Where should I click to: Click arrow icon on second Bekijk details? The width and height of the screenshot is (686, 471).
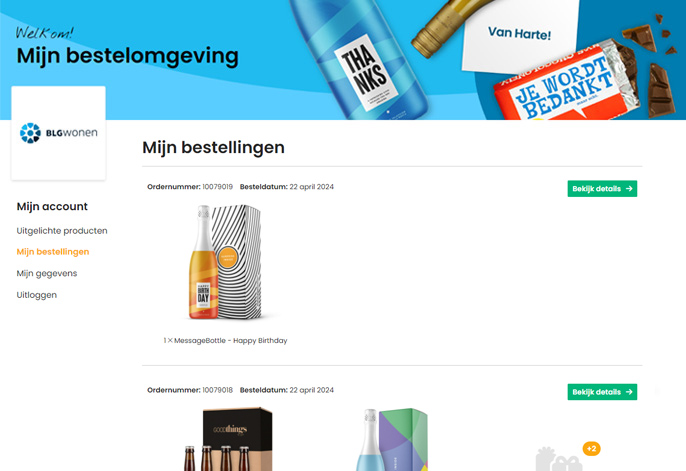(x=629, y=392)
